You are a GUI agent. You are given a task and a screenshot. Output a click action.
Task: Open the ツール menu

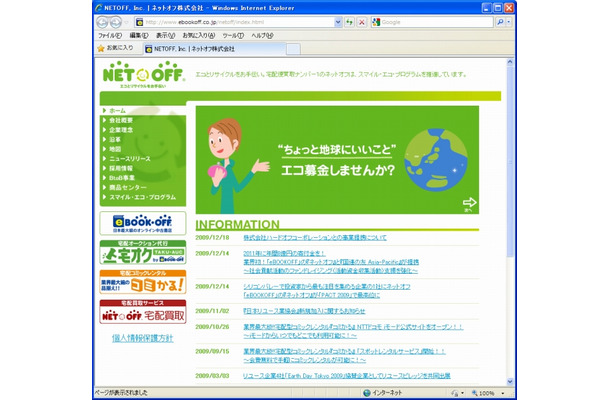coord(233,35)
